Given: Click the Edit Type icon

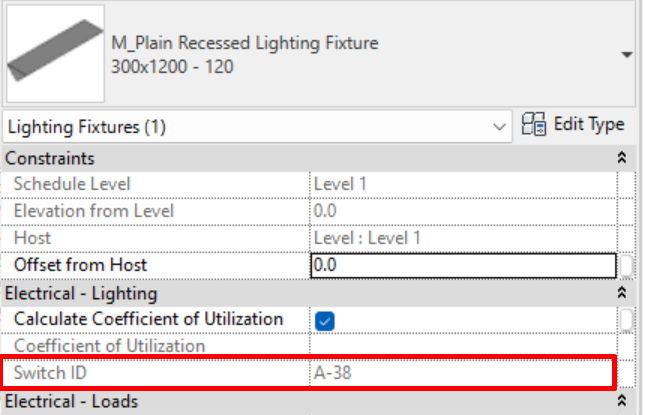Looking at the screenshot, I should [534, 124].
